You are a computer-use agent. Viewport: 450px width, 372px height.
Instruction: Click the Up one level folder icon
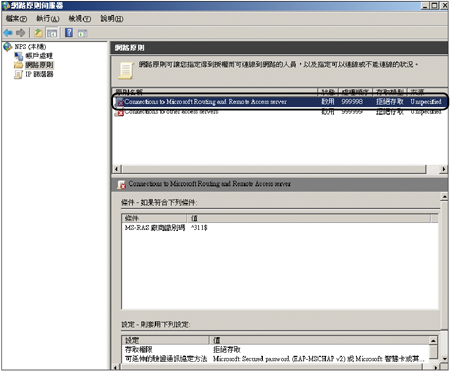pyautogui.click(x=38, y=33)
